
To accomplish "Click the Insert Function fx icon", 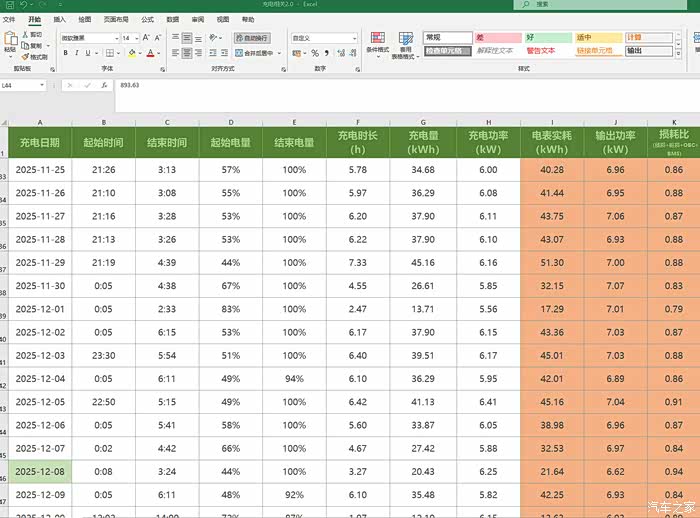I will 104,86.
